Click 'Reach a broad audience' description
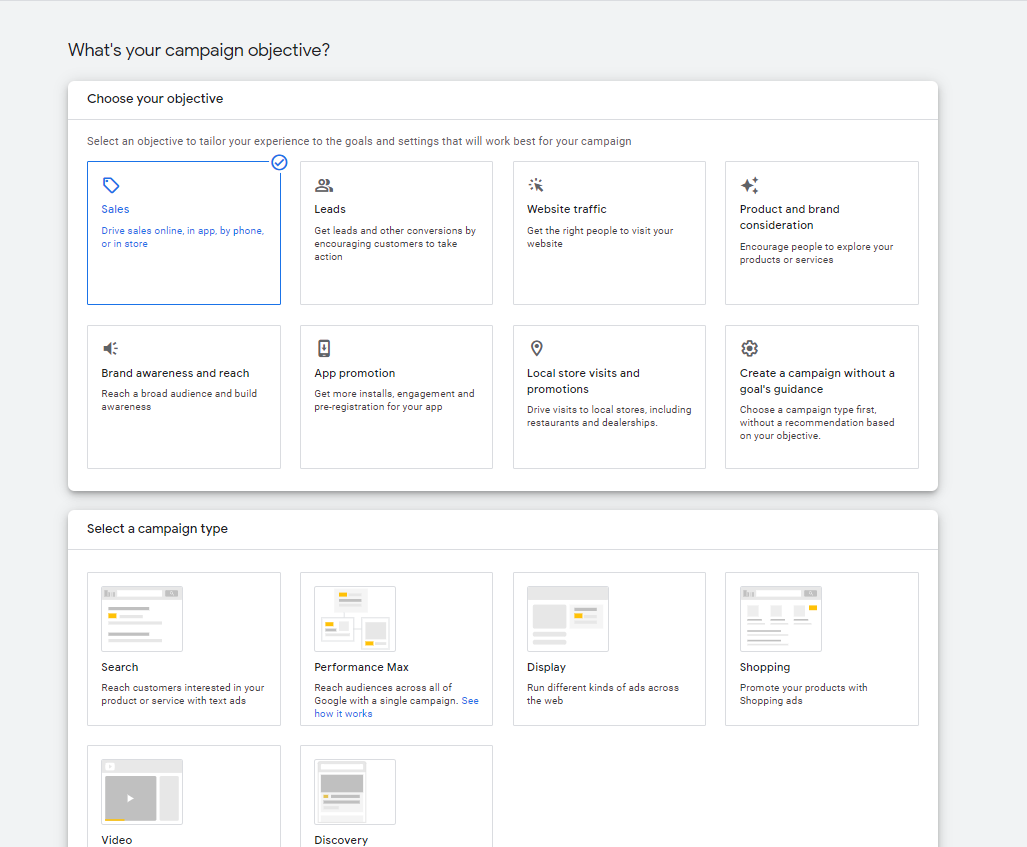 click(x=179, y=400)
